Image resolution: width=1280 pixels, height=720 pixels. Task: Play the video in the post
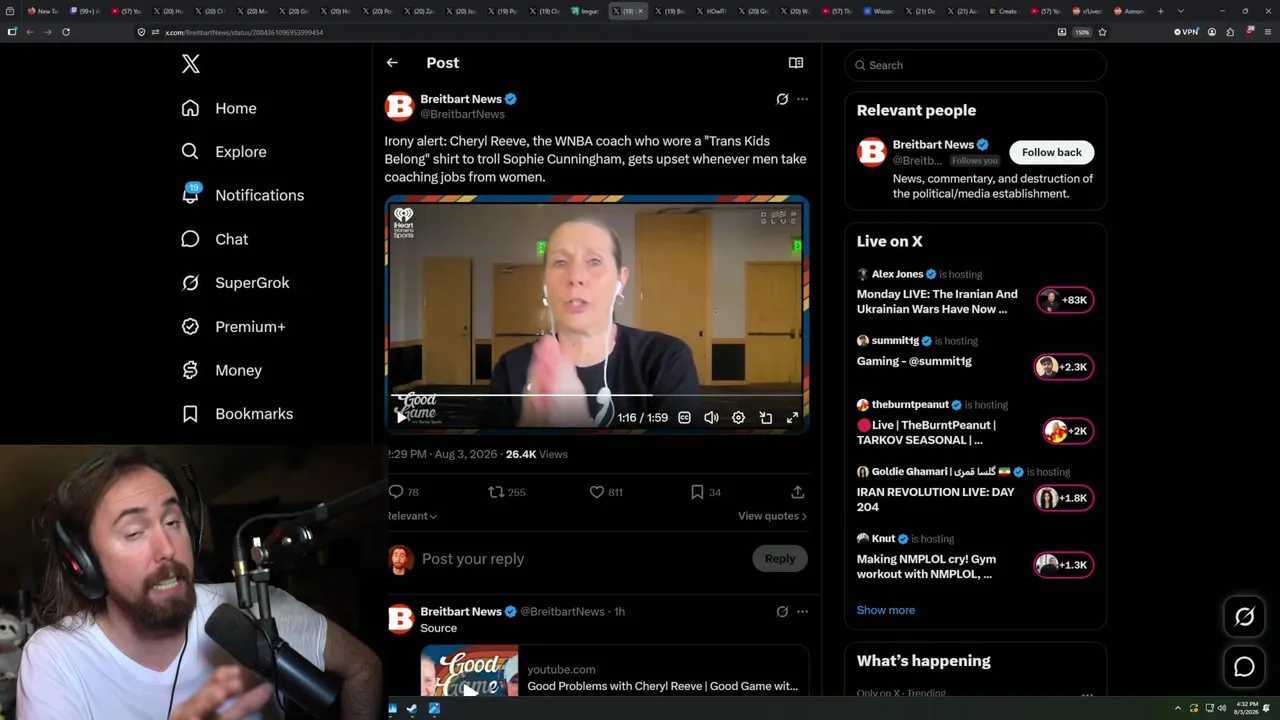coord(401,418)
